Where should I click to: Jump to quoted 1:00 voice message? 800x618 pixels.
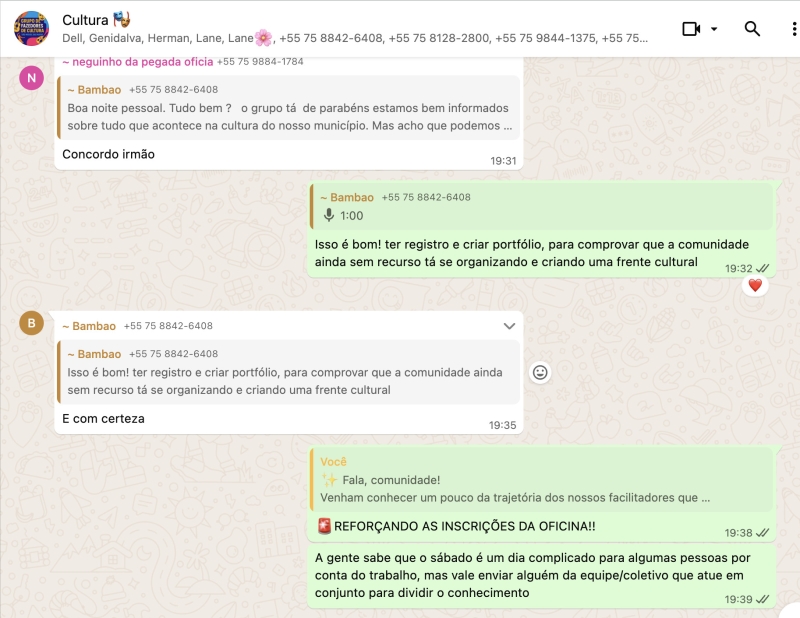540,206
